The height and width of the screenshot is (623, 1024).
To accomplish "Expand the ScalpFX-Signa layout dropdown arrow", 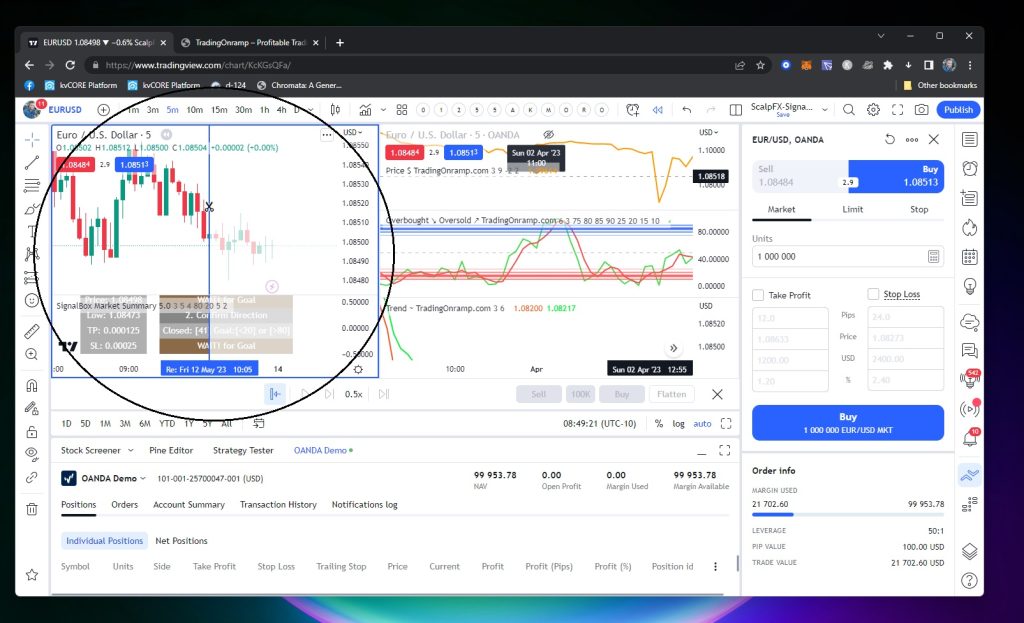I will click(827, 110).
